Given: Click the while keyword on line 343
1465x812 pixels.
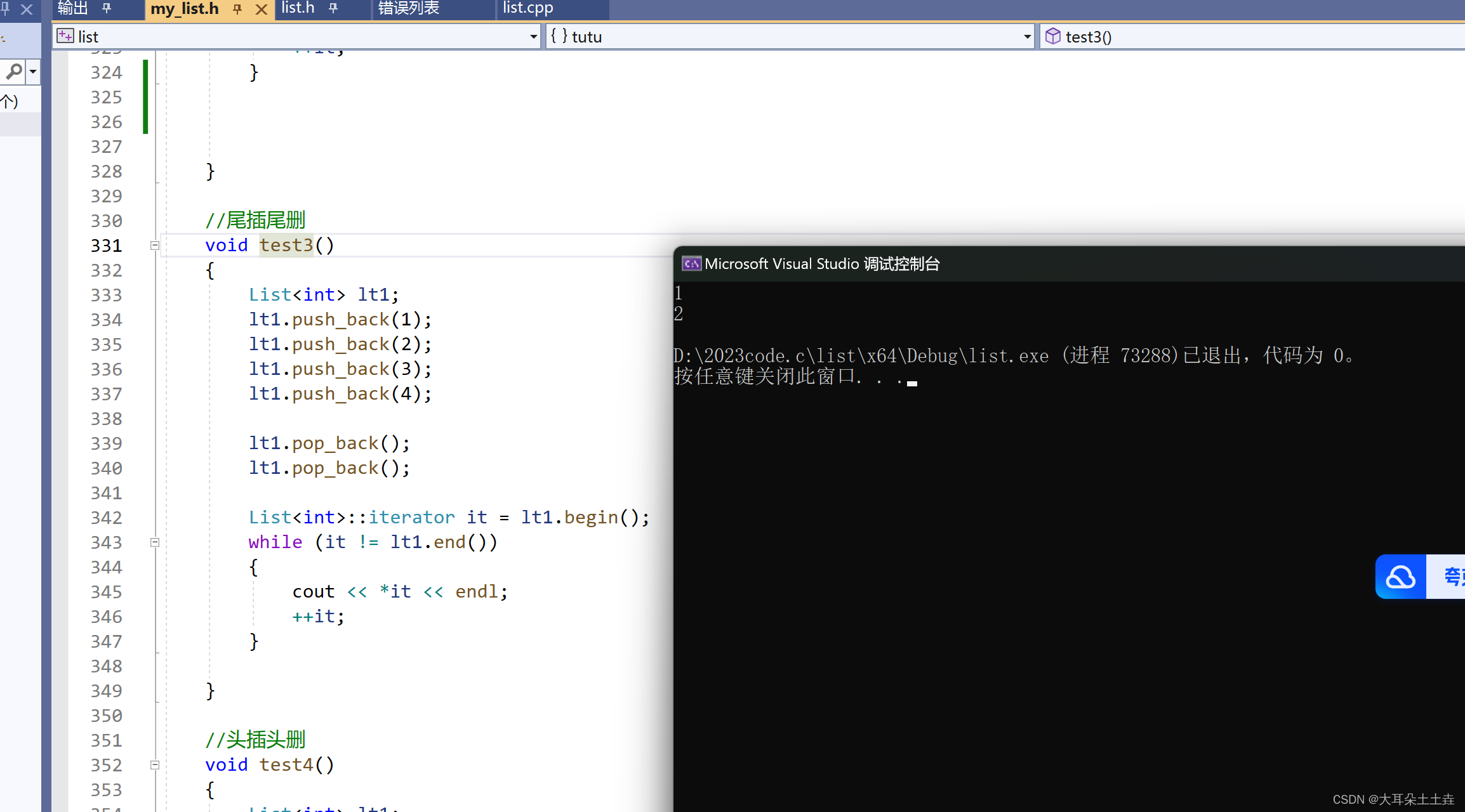Looking at the screenshot, I should (x=275, y=542).
